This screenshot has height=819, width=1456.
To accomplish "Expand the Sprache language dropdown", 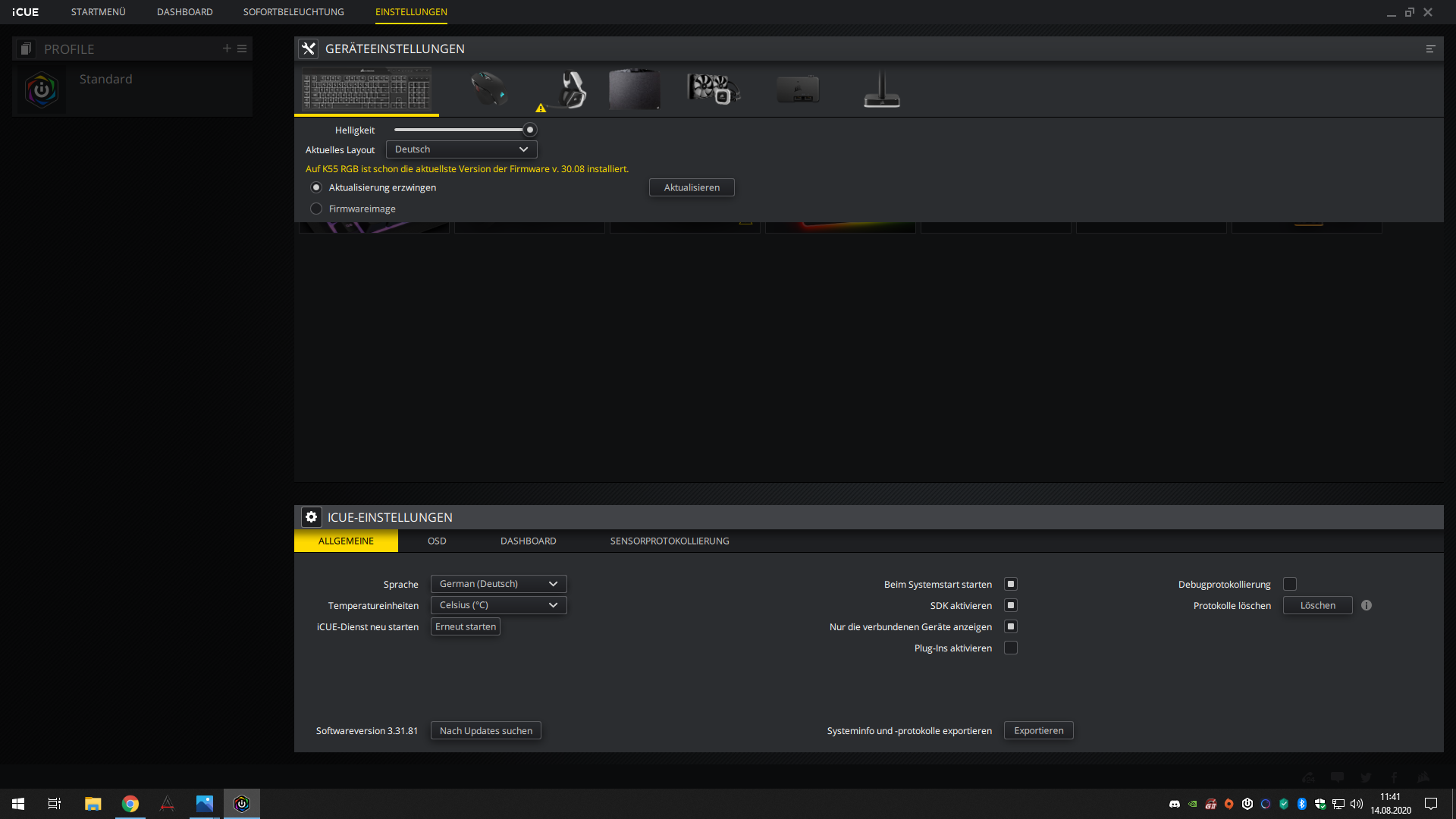I will 498,584.
